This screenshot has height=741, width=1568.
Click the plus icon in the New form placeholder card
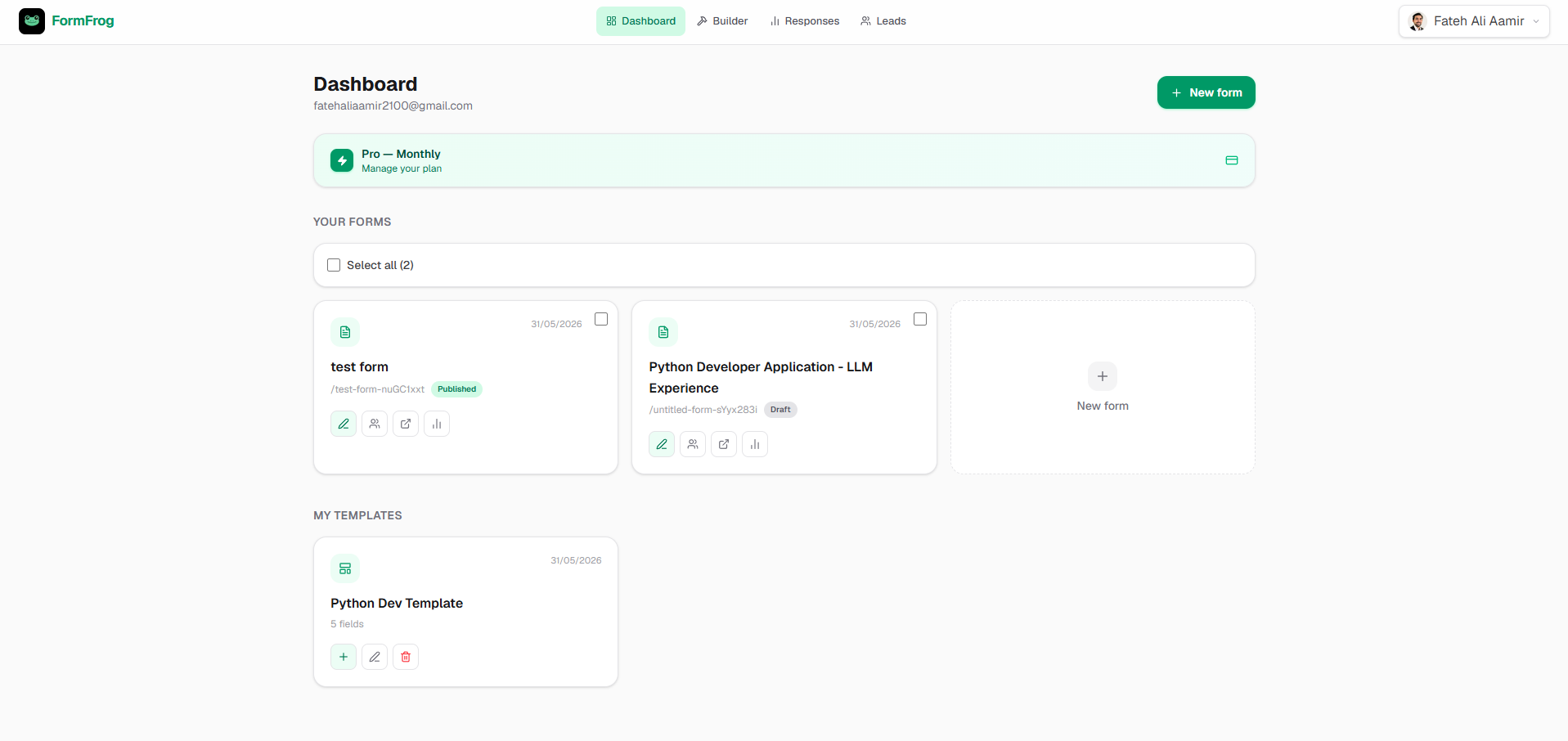pos(1103,376)
